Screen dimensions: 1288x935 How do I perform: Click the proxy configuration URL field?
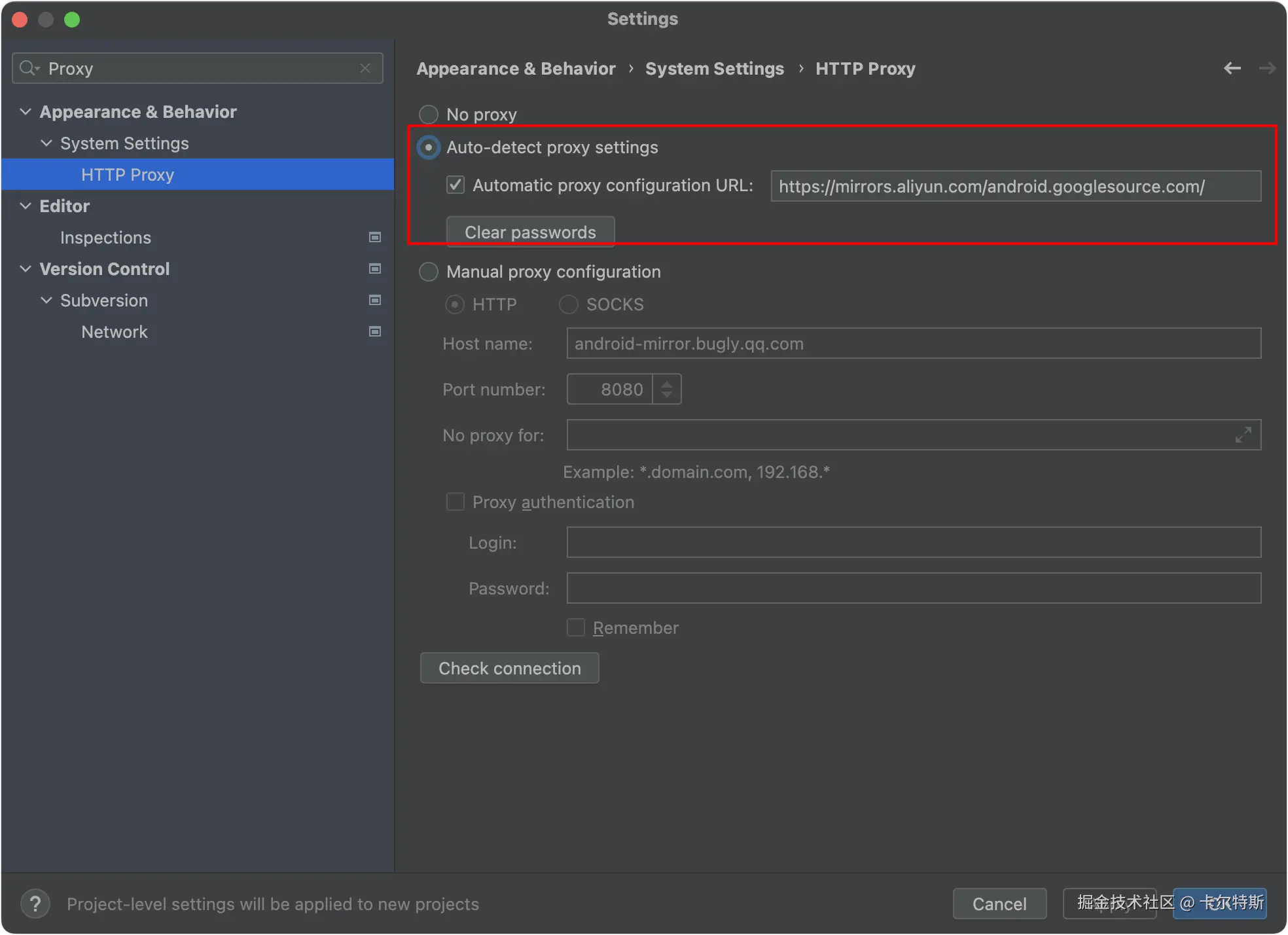click(x=1015, y=187)
